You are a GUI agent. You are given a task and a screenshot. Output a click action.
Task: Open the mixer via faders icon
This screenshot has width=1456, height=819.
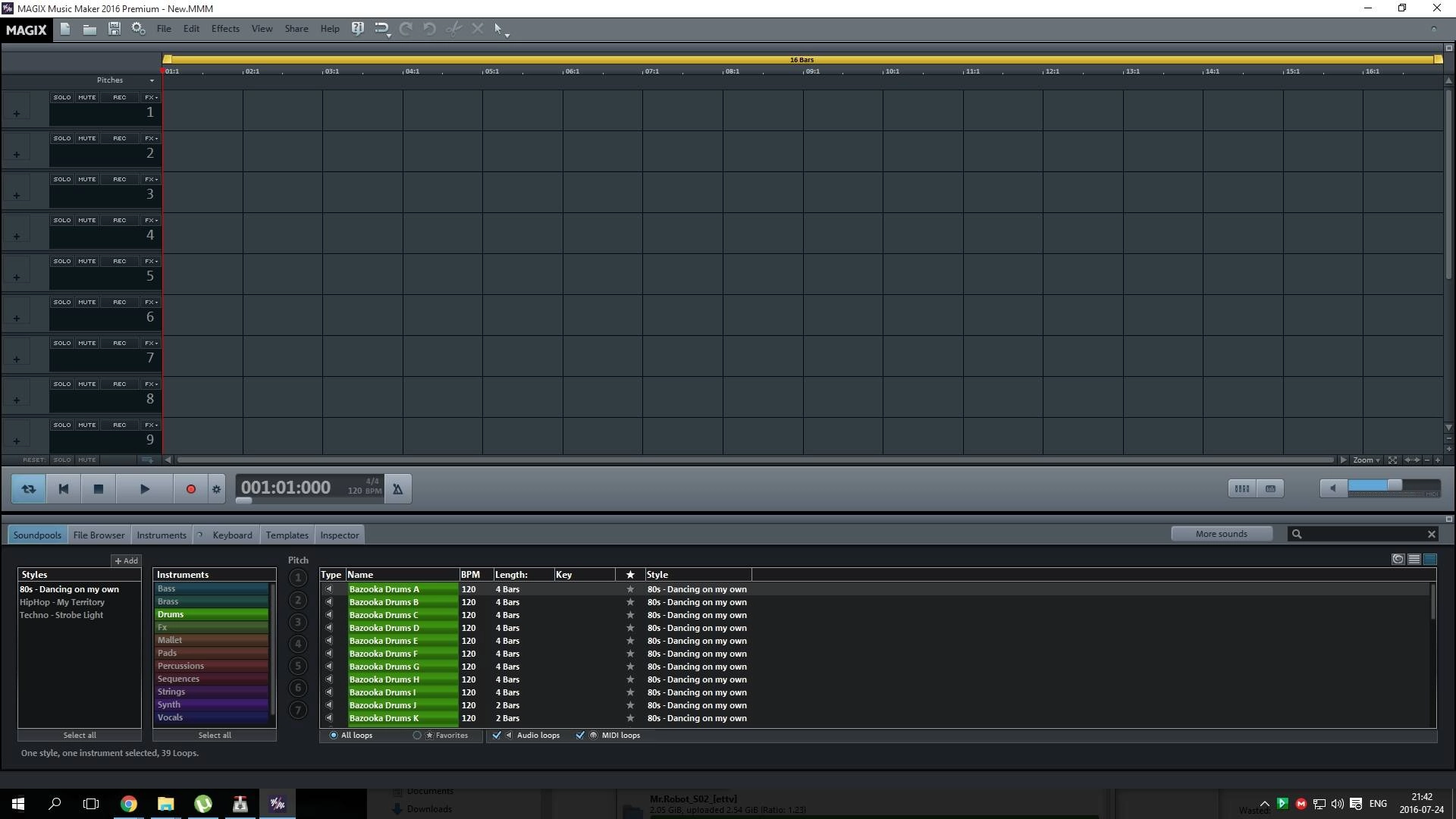tap(1242, 488)
